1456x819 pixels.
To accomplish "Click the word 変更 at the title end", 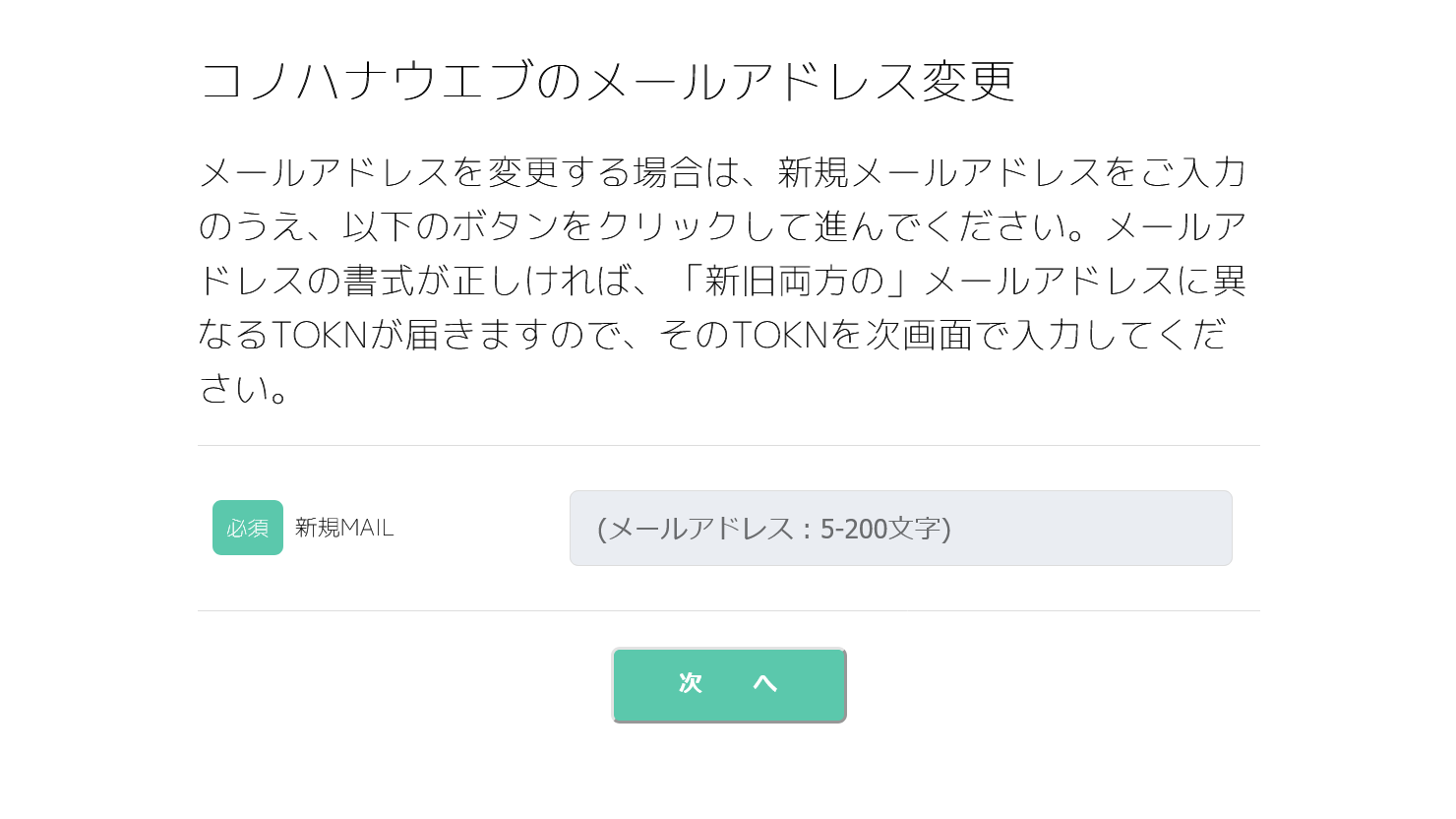I will (968, 81).
